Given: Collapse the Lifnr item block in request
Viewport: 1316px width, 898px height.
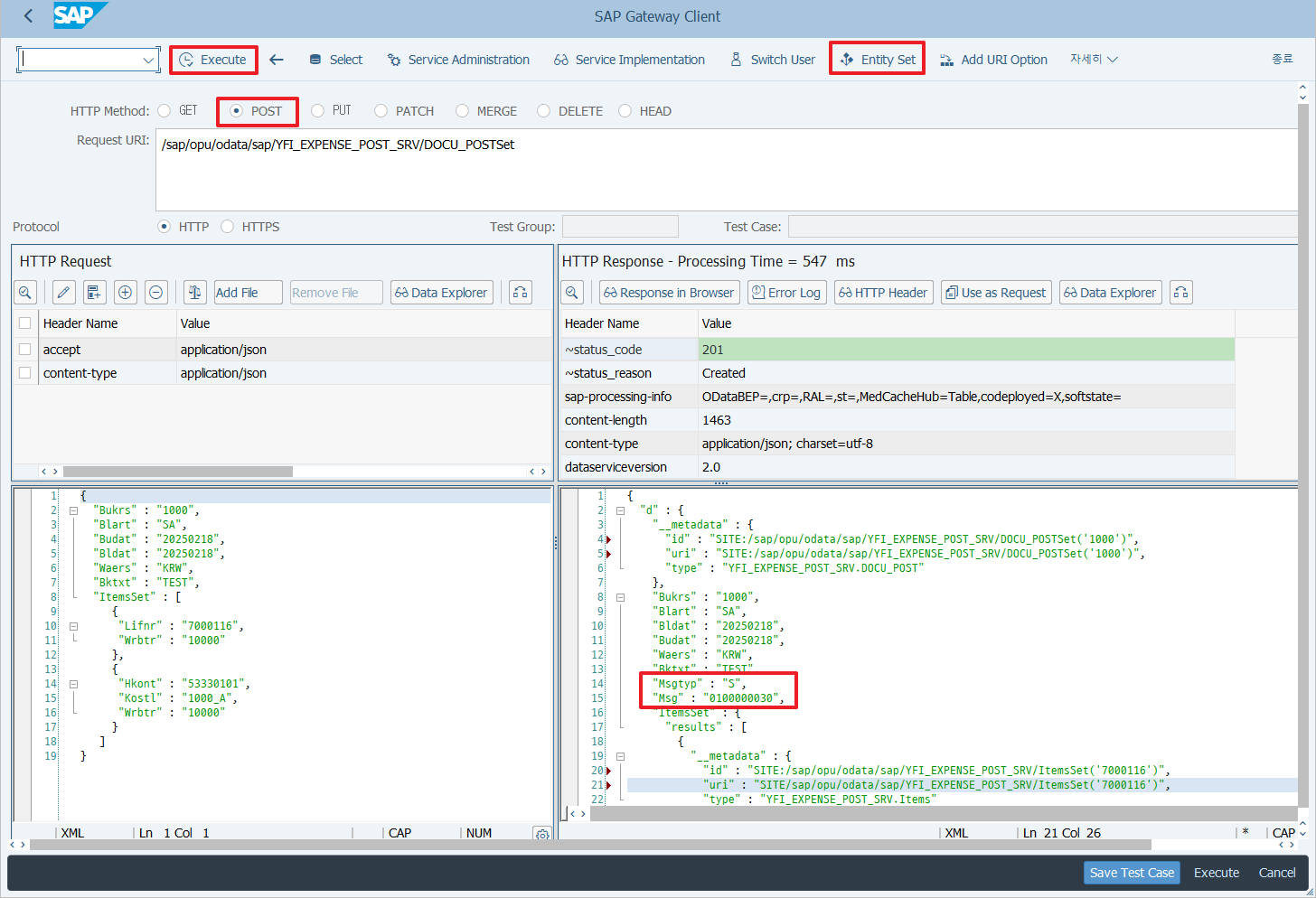Looking at the screenshot, I should (x=74, y=626).
